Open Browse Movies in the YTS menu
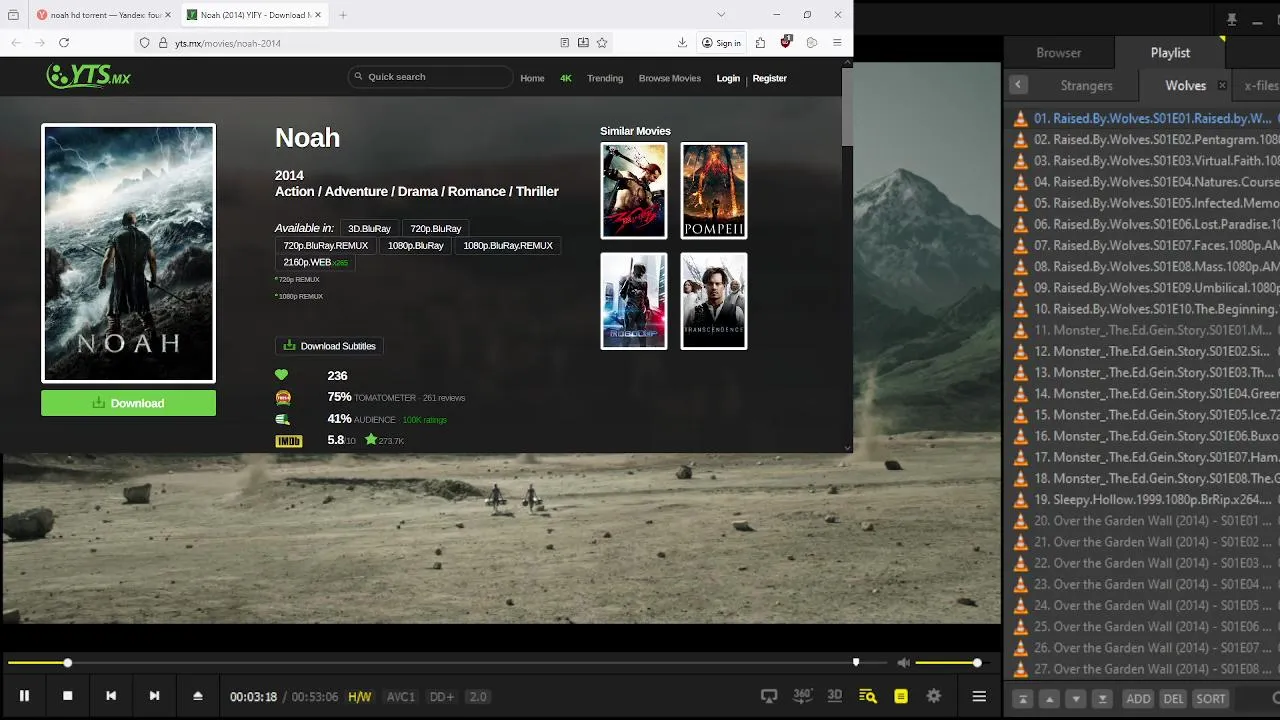Viewport: 1280px width, 720px height. click(x=670, y=78)
